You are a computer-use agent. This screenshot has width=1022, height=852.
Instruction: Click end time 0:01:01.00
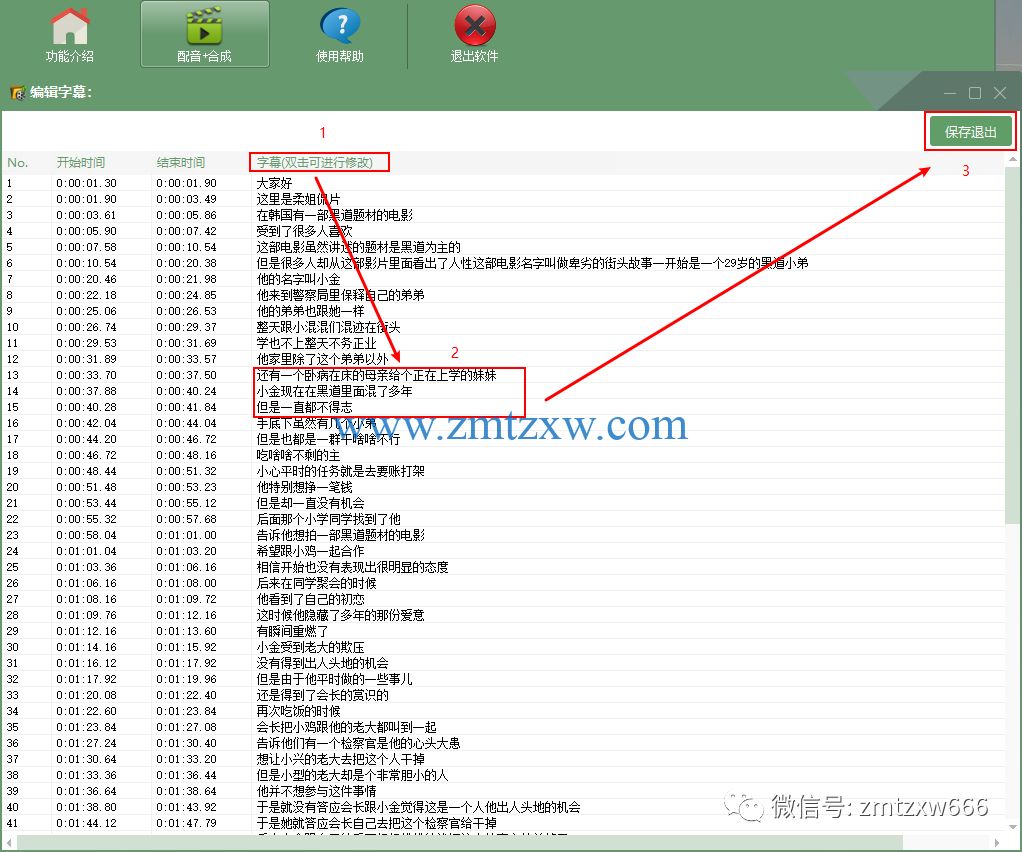(x=186, y=535)
